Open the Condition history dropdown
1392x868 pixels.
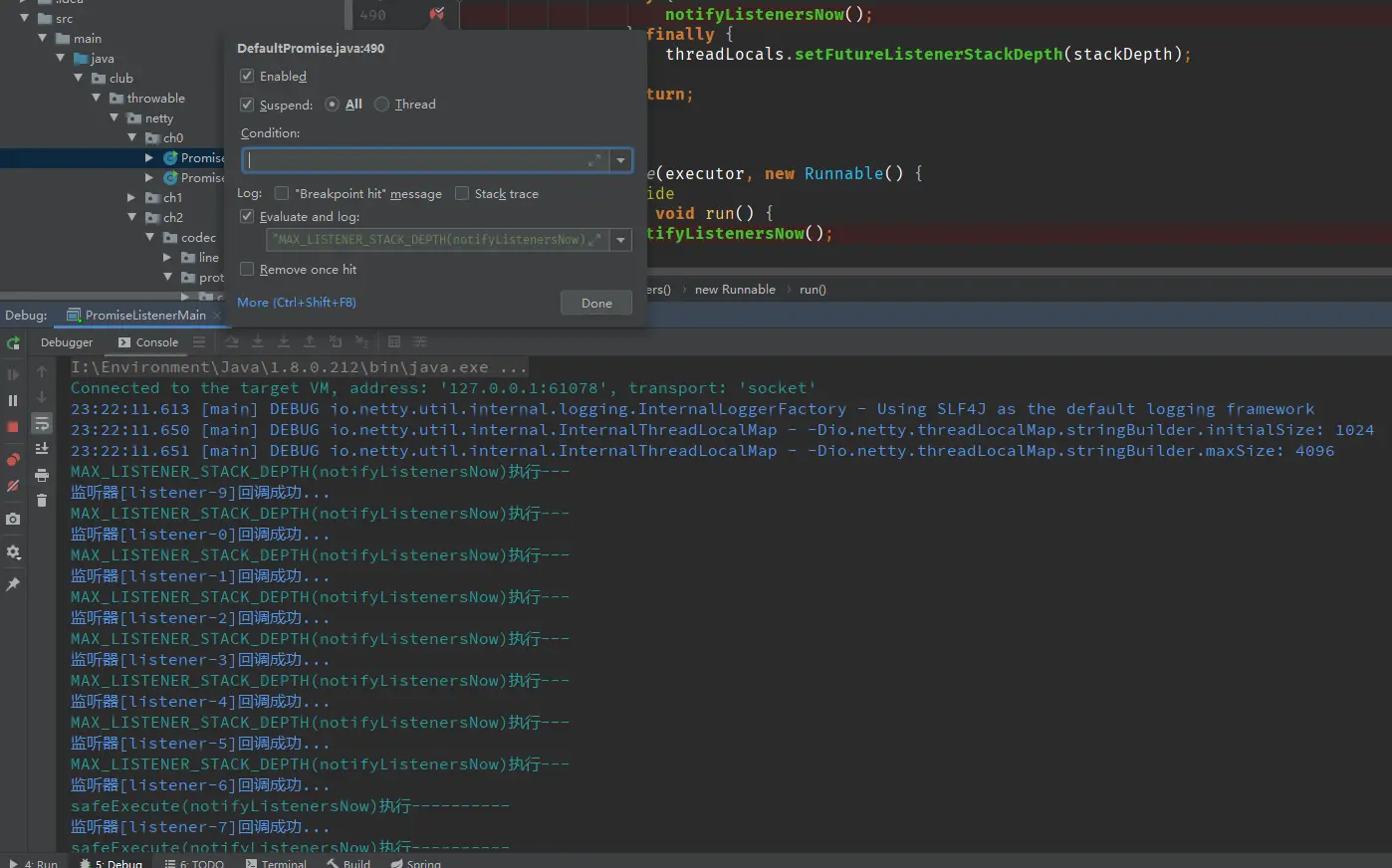621,160
